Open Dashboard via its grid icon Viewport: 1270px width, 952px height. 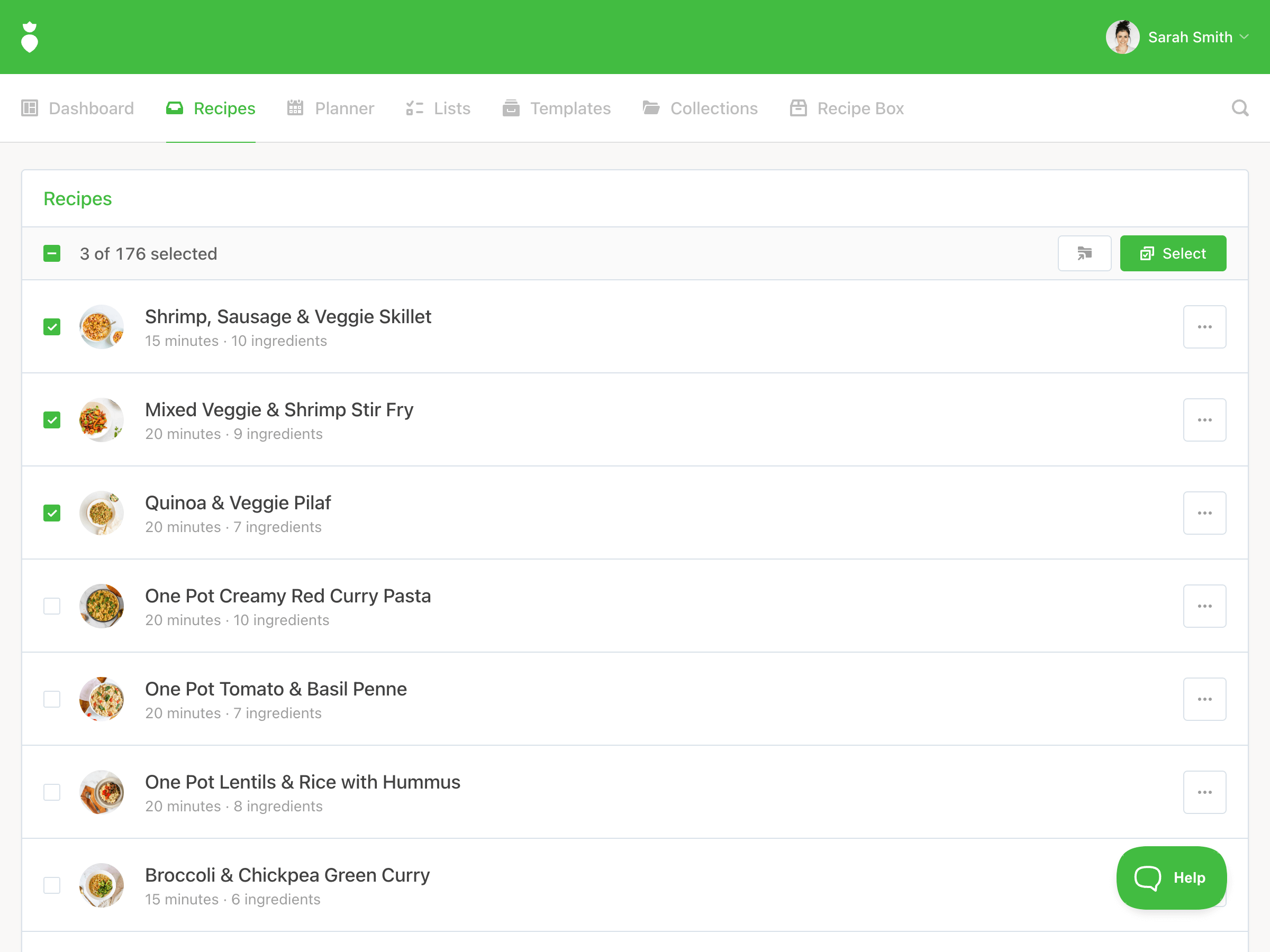(30, 108)
